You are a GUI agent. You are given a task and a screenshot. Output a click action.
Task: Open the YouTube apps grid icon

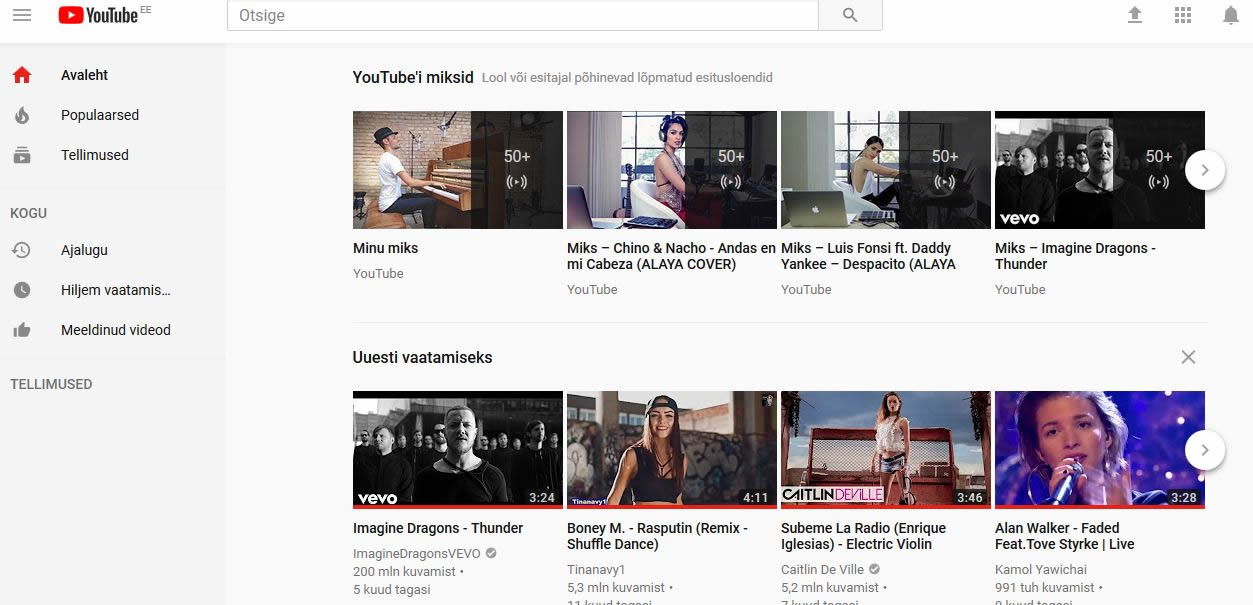pyautogui.click(x=1183, y=15)
